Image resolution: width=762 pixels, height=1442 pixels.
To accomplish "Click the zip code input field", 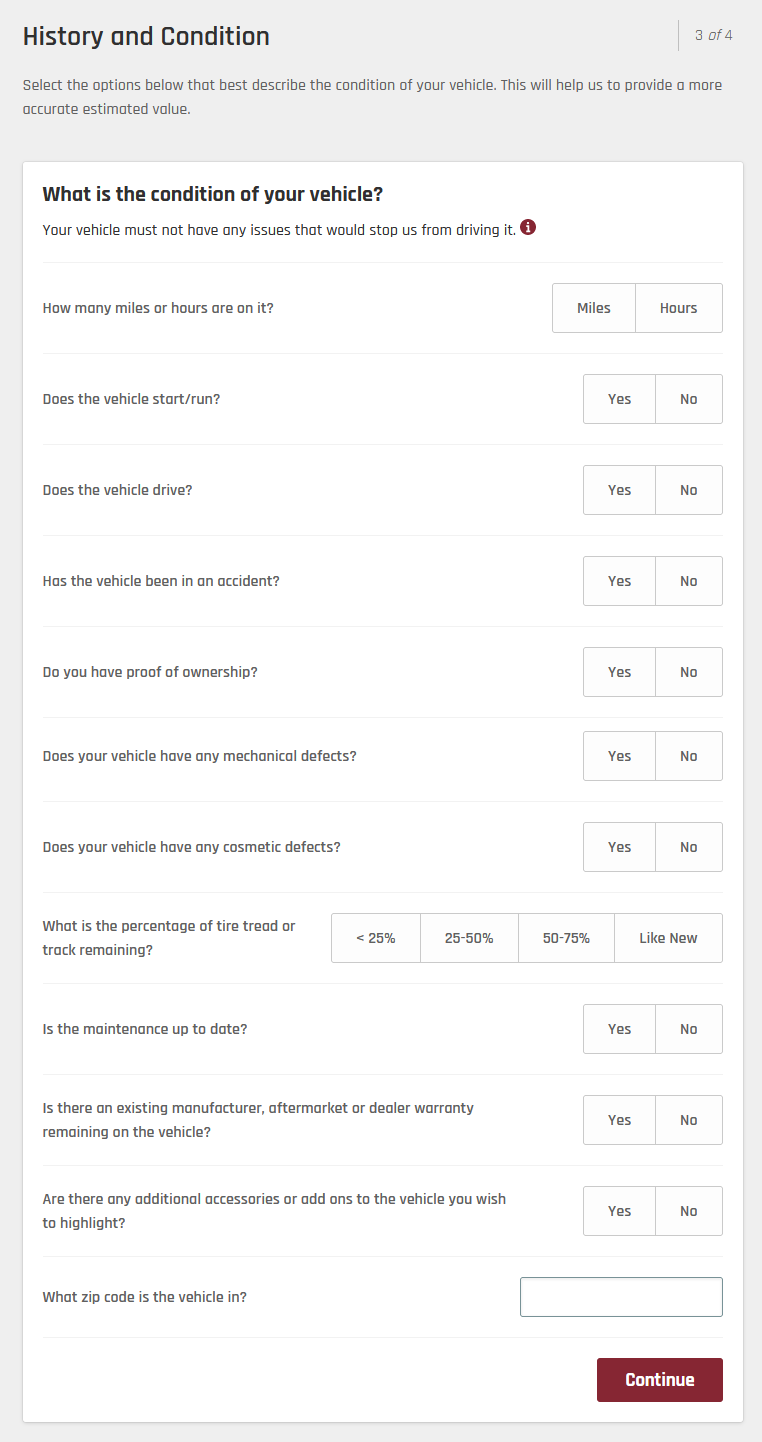I will [621, 1297].
